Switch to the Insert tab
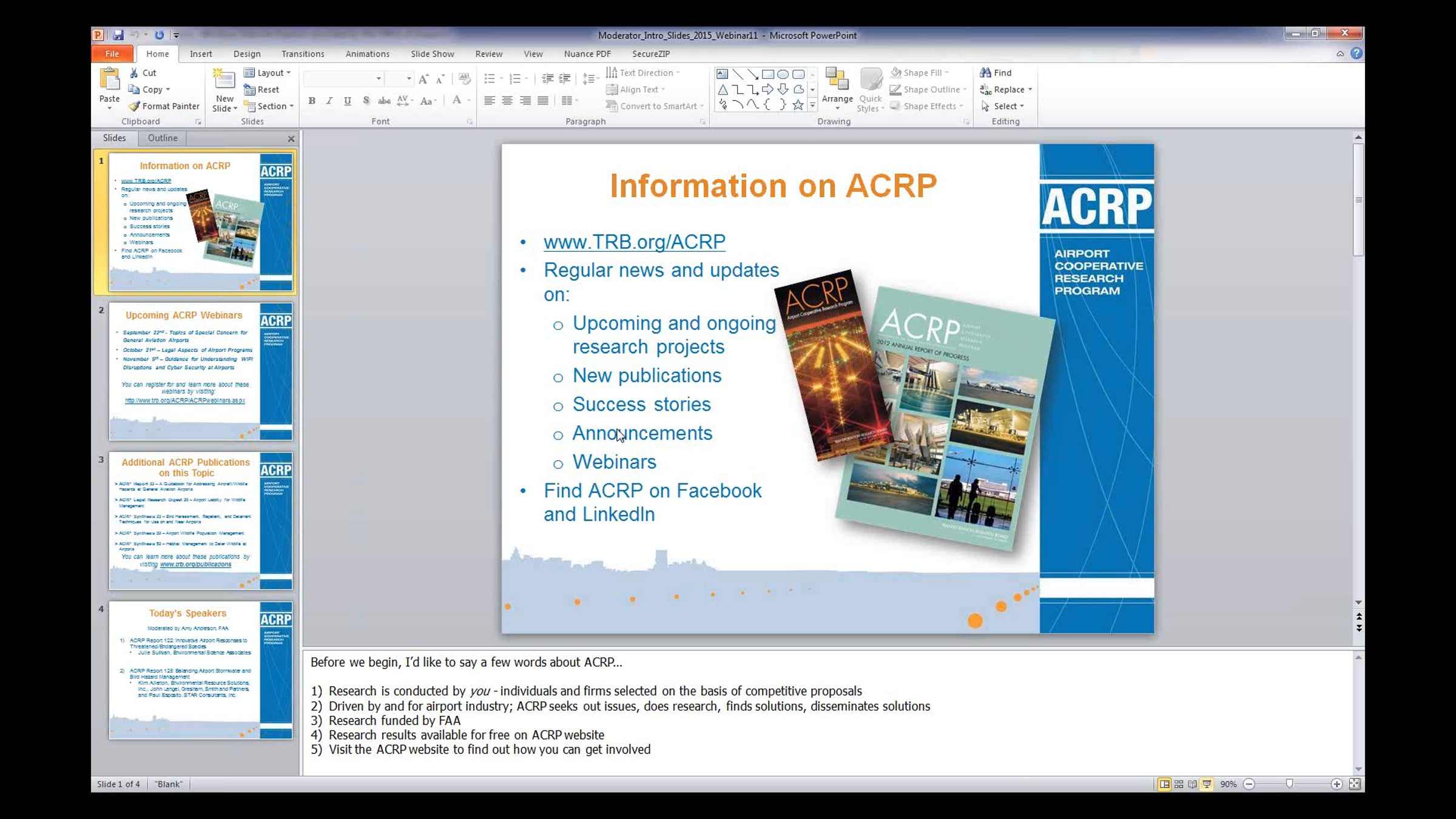The height and width of the screenshot is (819, 1456). [x=201, y=53]
